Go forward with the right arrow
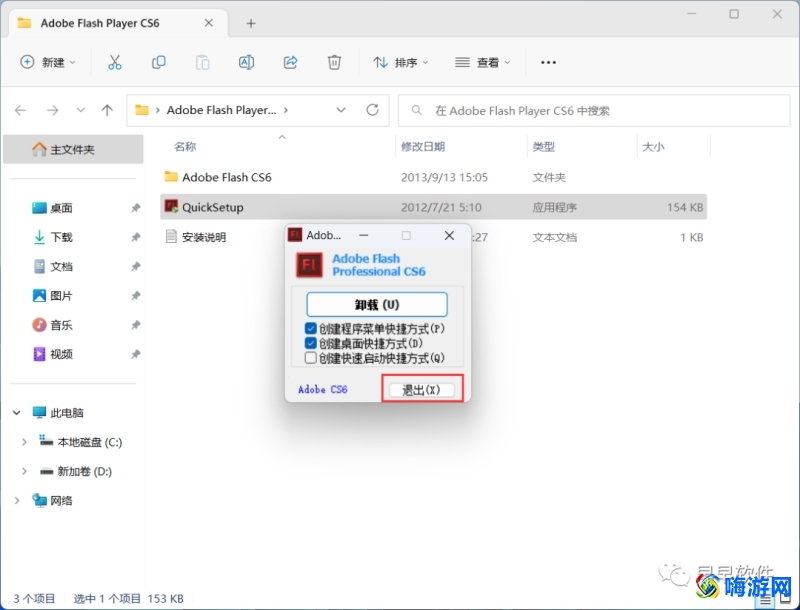This screenshot has width=800, height=610. click(x=53, y=110)
